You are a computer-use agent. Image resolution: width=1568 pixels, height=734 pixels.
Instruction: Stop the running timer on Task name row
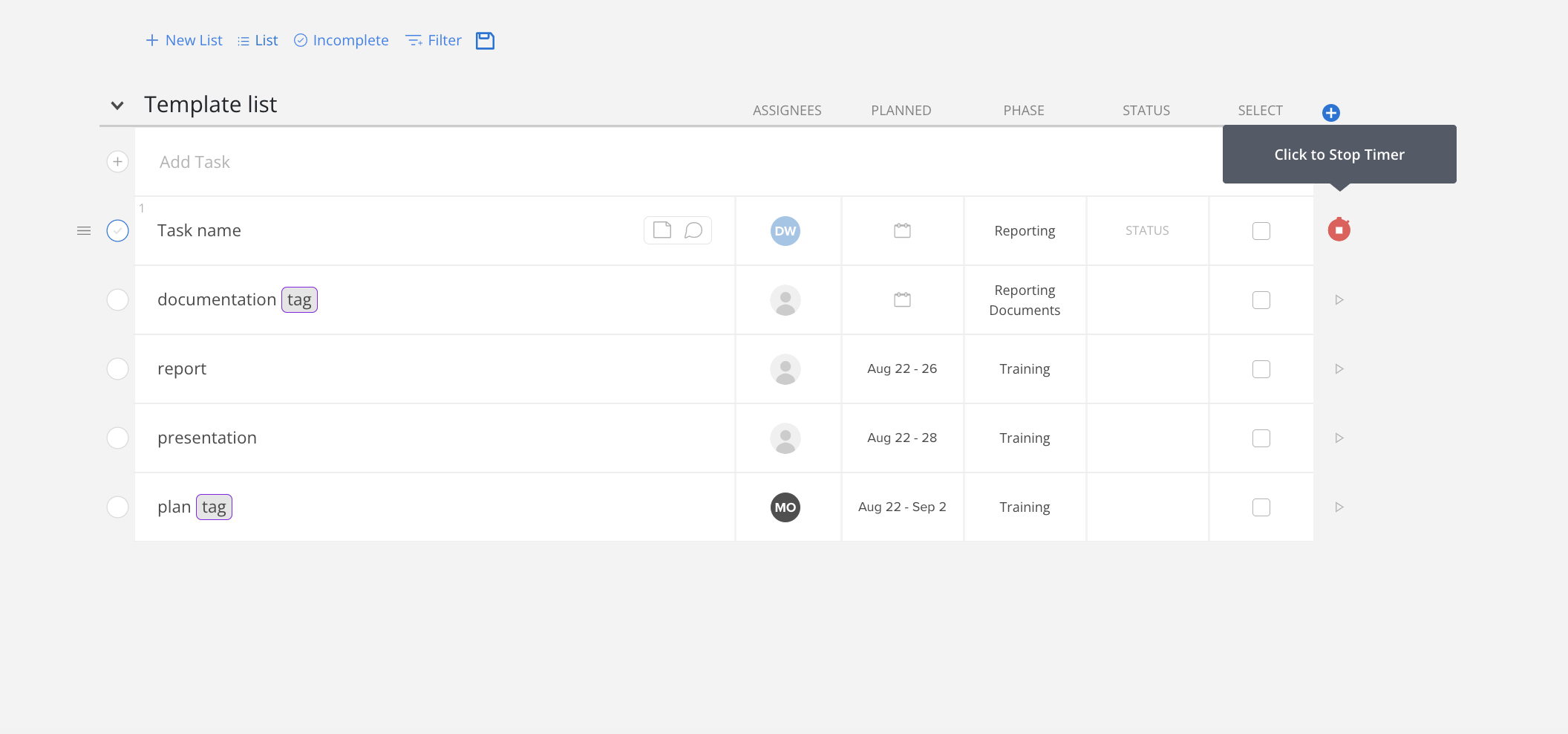click(x=1339, y=230)
